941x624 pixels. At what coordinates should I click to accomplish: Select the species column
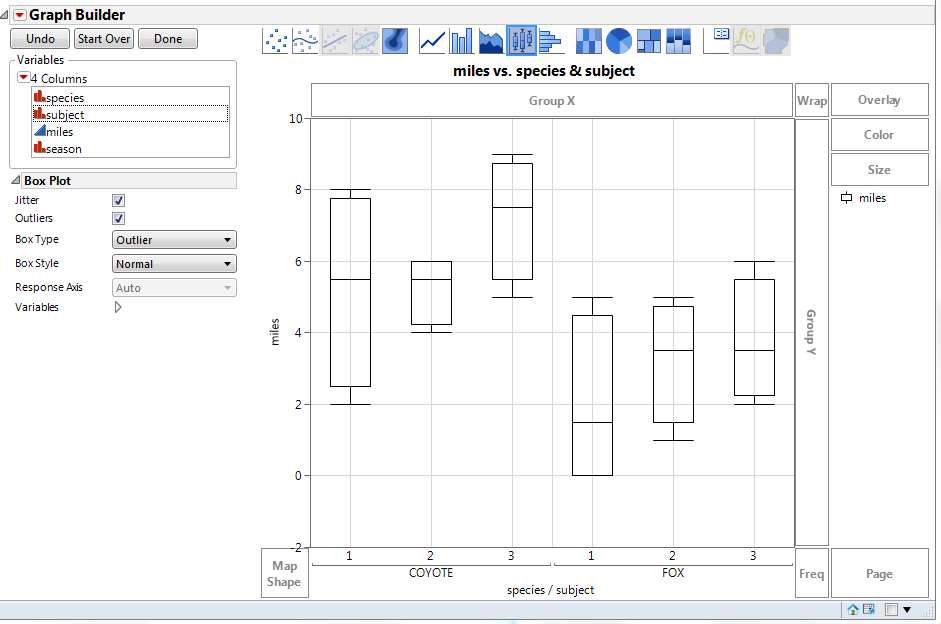tap(130, 97)
